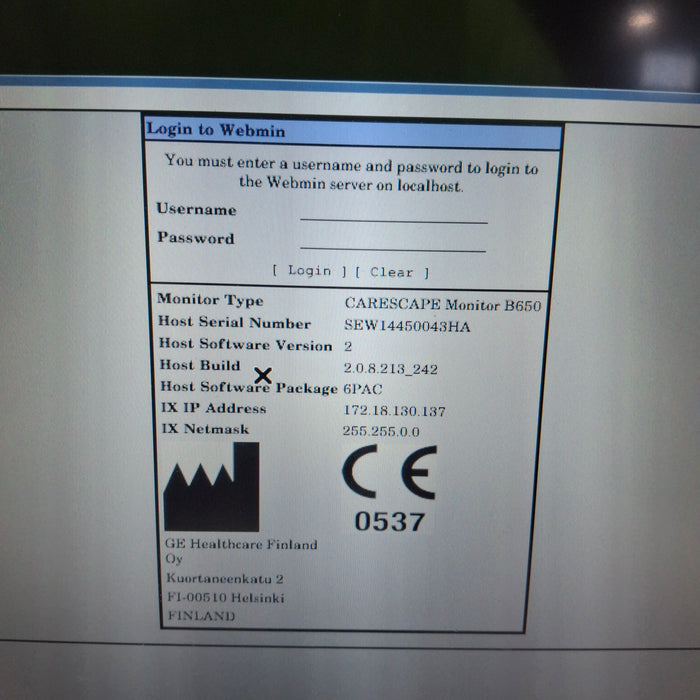The image size is (700, 700).
Task: Click the Password label
Action: pyautogui.click(x=195, y=238)
